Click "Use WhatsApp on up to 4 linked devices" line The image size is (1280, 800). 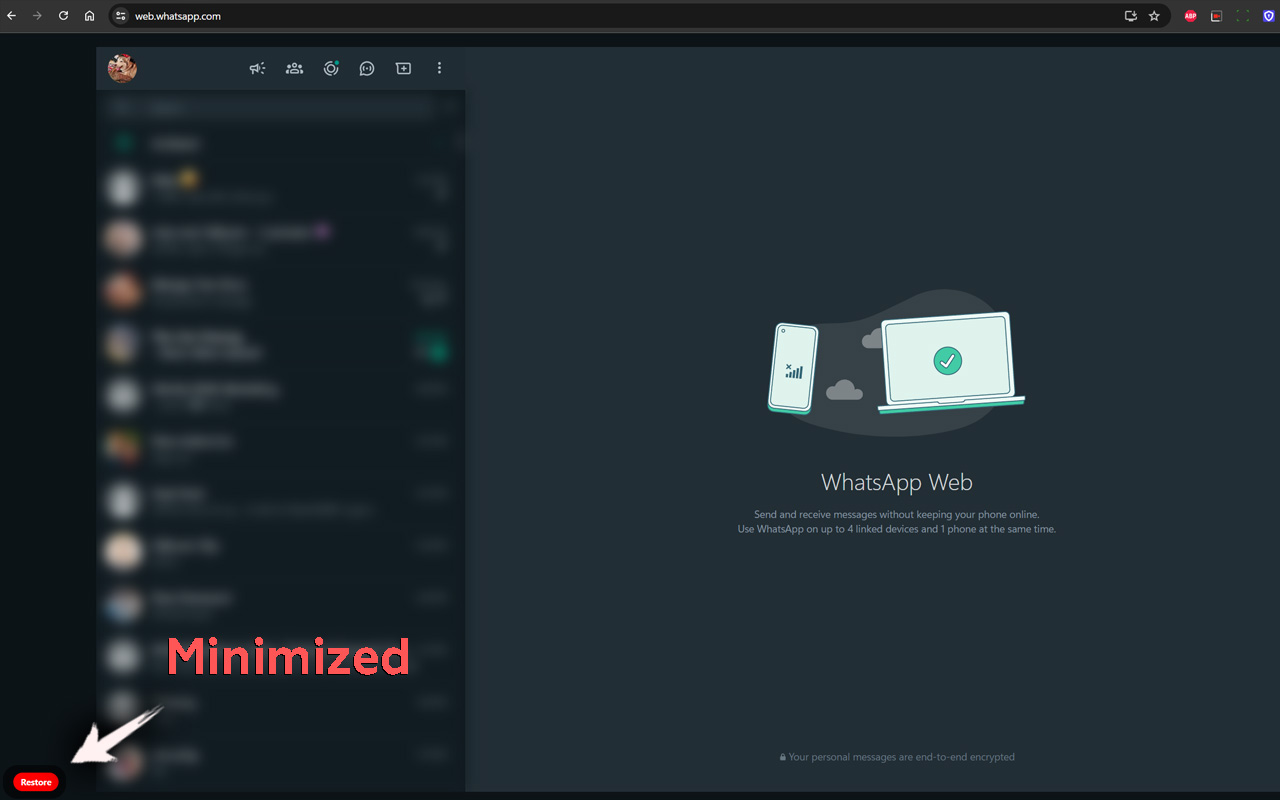point(897,529)
